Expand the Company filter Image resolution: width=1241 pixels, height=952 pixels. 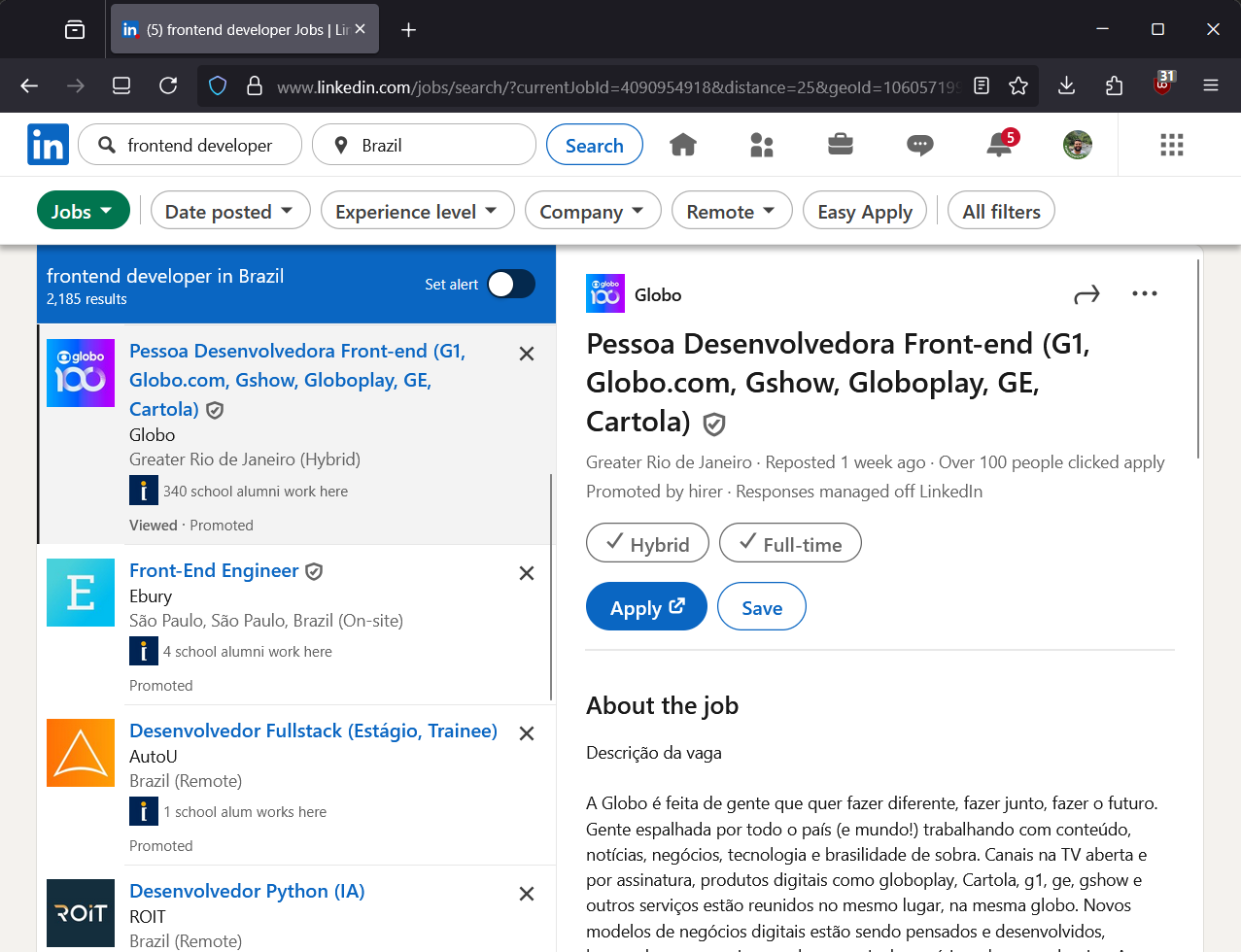pyautogui.click(x=593, y=211)
